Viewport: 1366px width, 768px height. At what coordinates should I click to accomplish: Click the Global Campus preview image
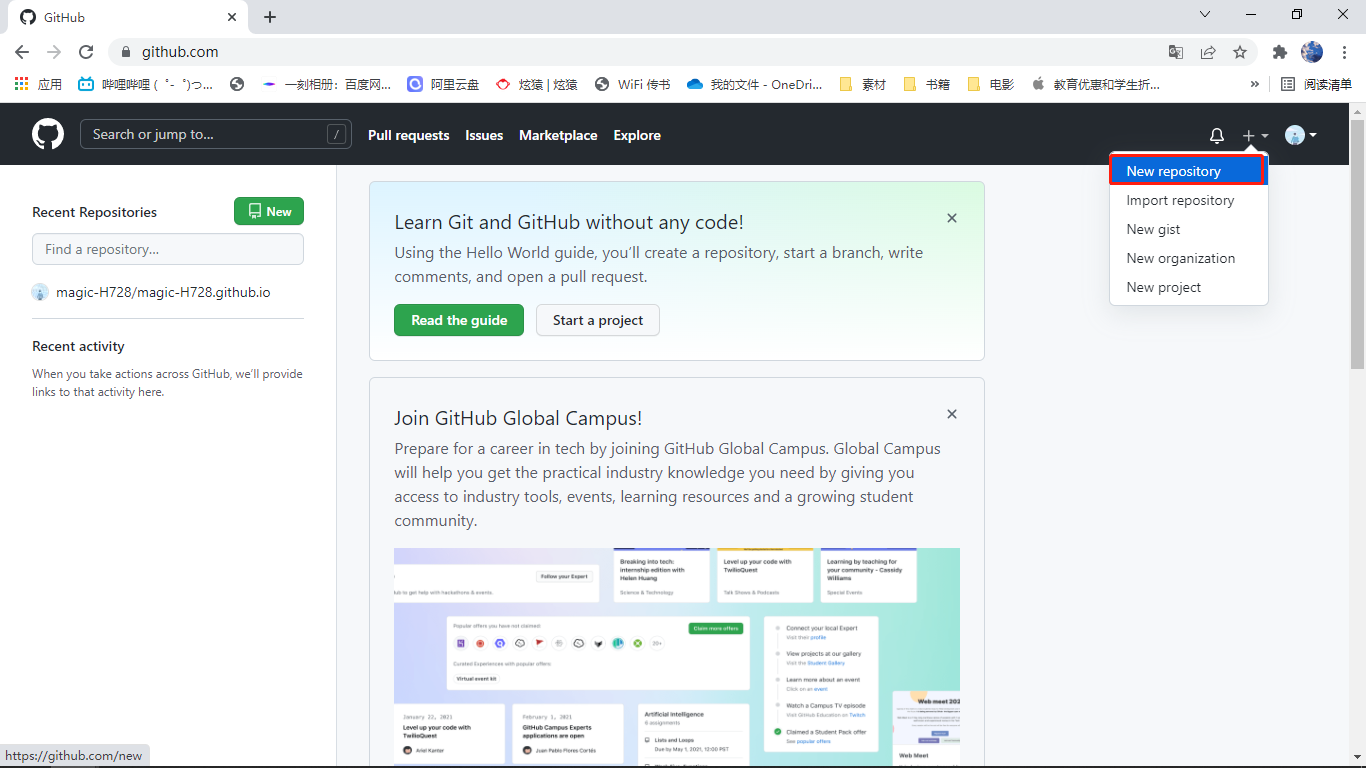click(677, 657)
